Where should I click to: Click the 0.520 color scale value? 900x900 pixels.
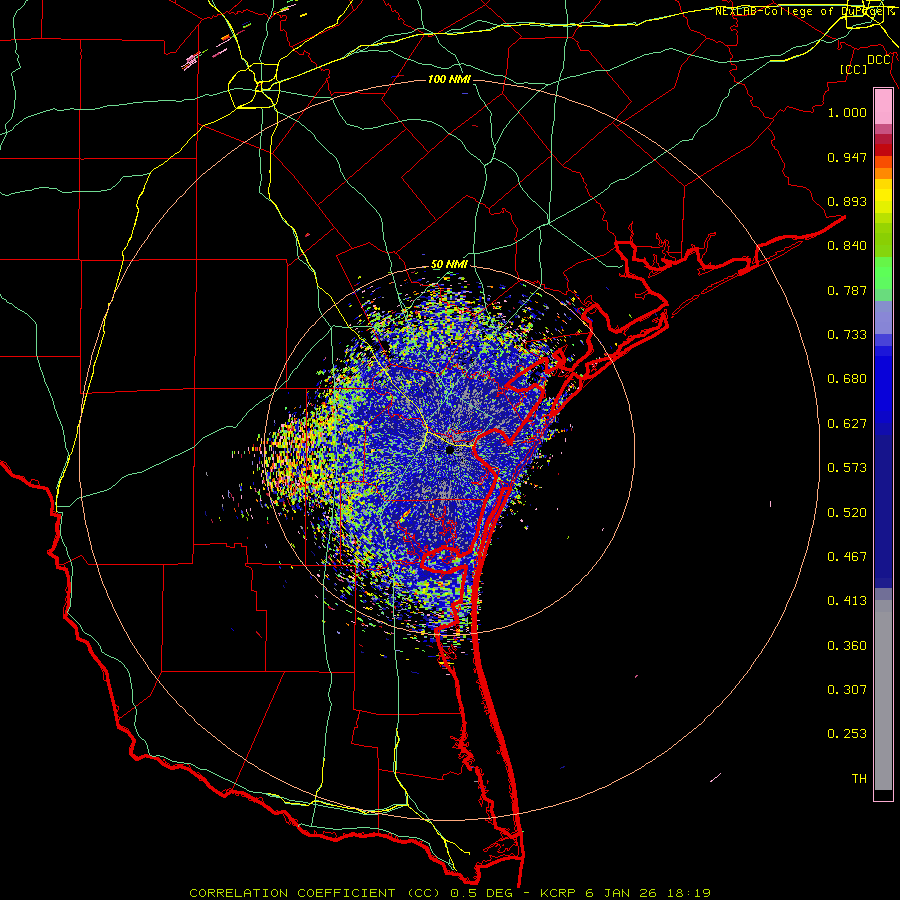click(x=847, y=513)
